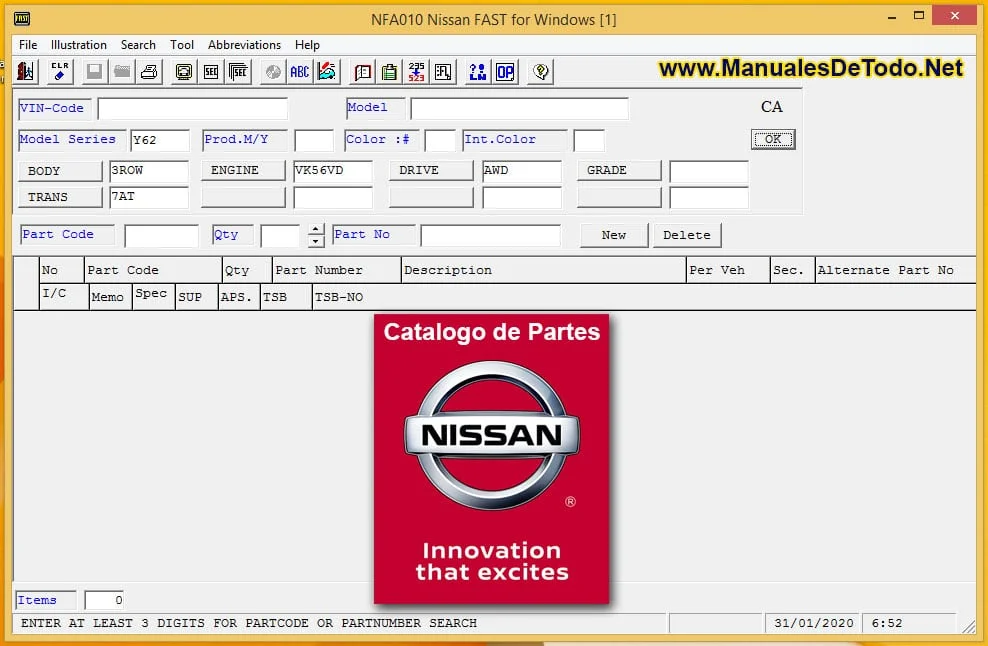The height and width of the screenshot is (646, 988).
Task: Click the Items count field
Action: coord(104,600)
